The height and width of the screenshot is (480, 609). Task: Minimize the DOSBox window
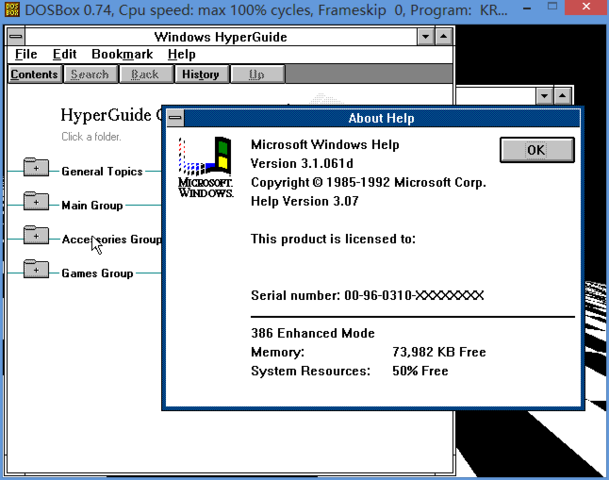point(527,9)
